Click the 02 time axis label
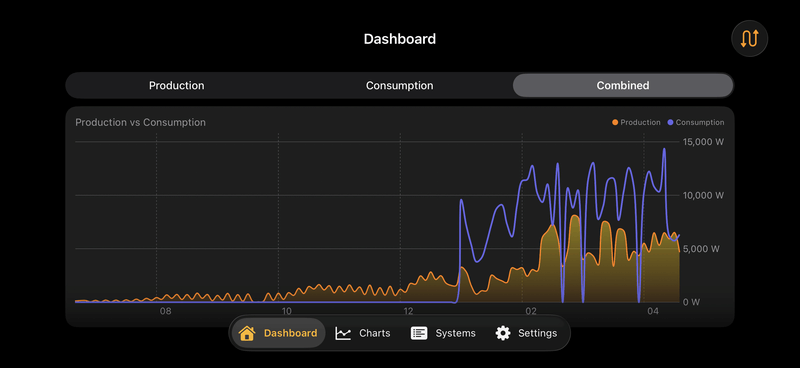800x368 pixels. [x=531, y=311]
